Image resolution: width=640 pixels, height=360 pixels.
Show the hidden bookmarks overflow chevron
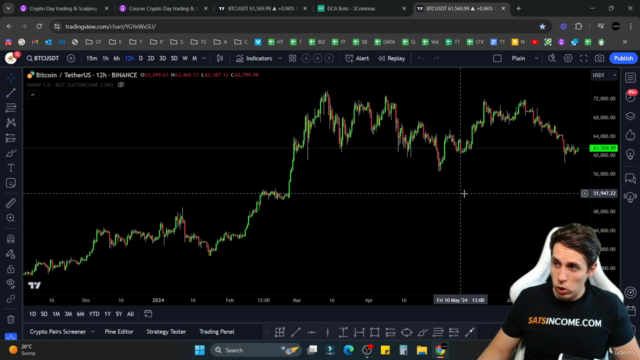(x=625, y=42)
